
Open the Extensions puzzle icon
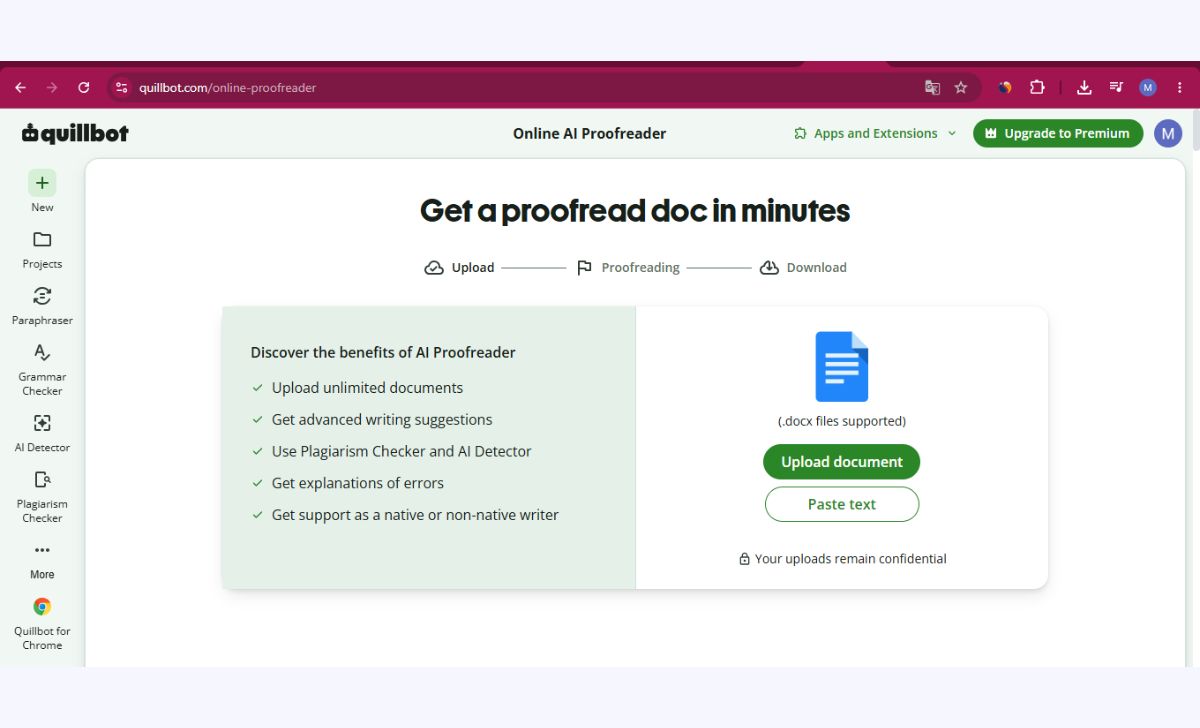[1037, 88]
